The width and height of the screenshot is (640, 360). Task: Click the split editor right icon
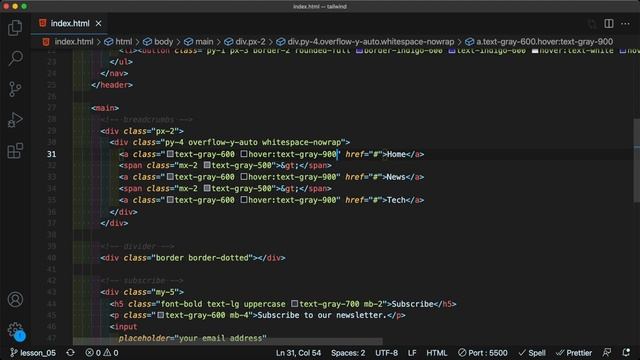[x=609, y=24]
